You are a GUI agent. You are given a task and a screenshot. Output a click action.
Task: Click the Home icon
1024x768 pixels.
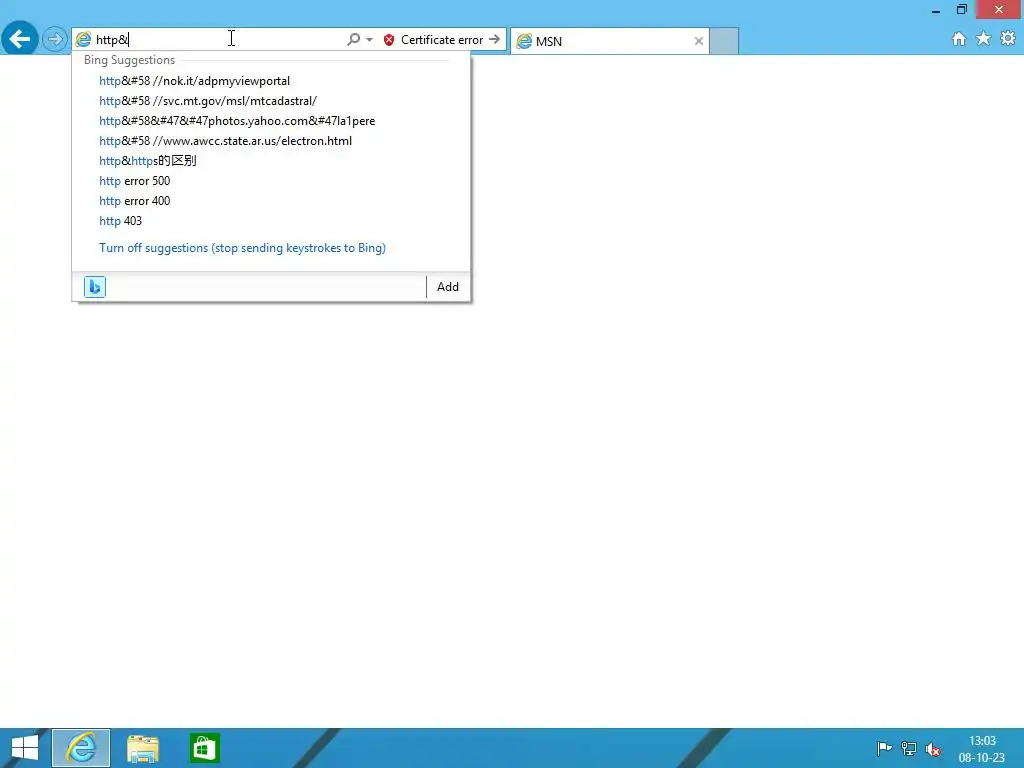click(x=959, y=39)
